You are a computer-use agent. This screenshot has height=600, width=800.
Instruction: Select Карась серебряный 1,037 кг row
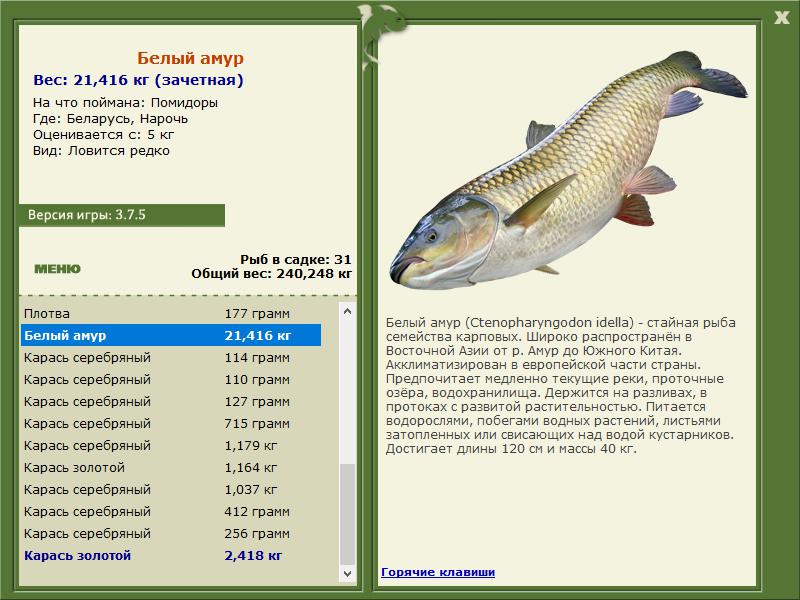(x=171, y=489)
